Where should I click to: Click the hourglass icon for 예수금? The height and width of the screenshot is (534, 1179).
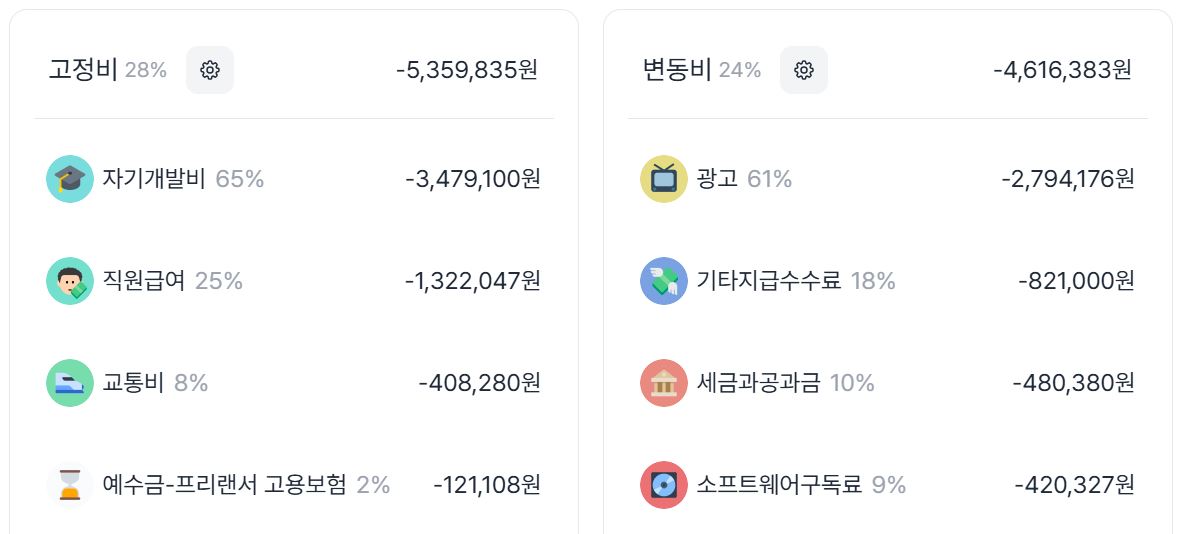(x=70, y=485)
